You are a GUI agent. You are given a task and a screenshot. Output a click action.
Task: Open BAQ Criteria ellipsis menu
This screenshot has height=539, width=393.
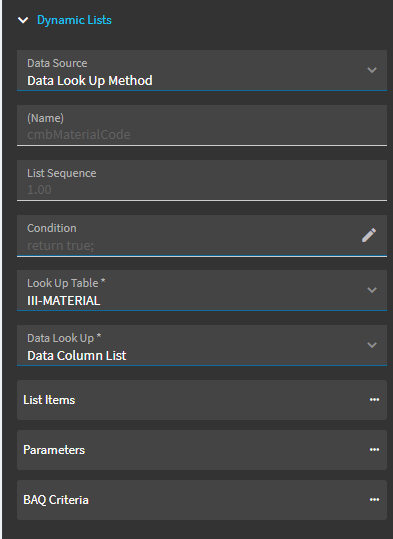coord(374,500)
